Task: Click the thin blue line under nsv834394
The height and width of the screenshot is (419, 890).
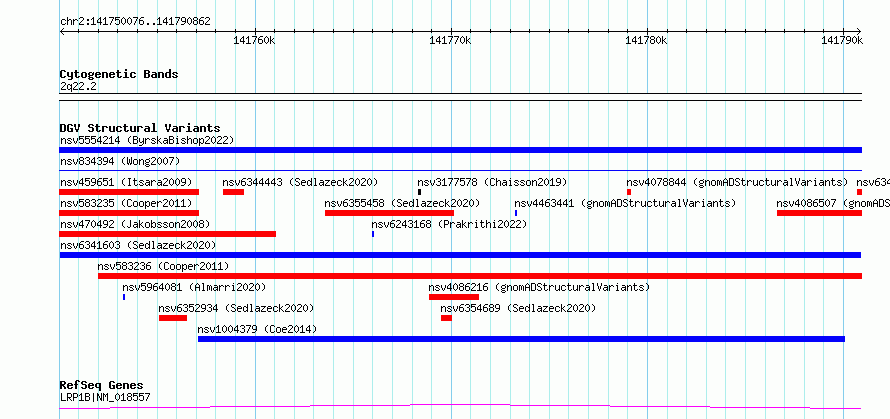Action: 461,170
